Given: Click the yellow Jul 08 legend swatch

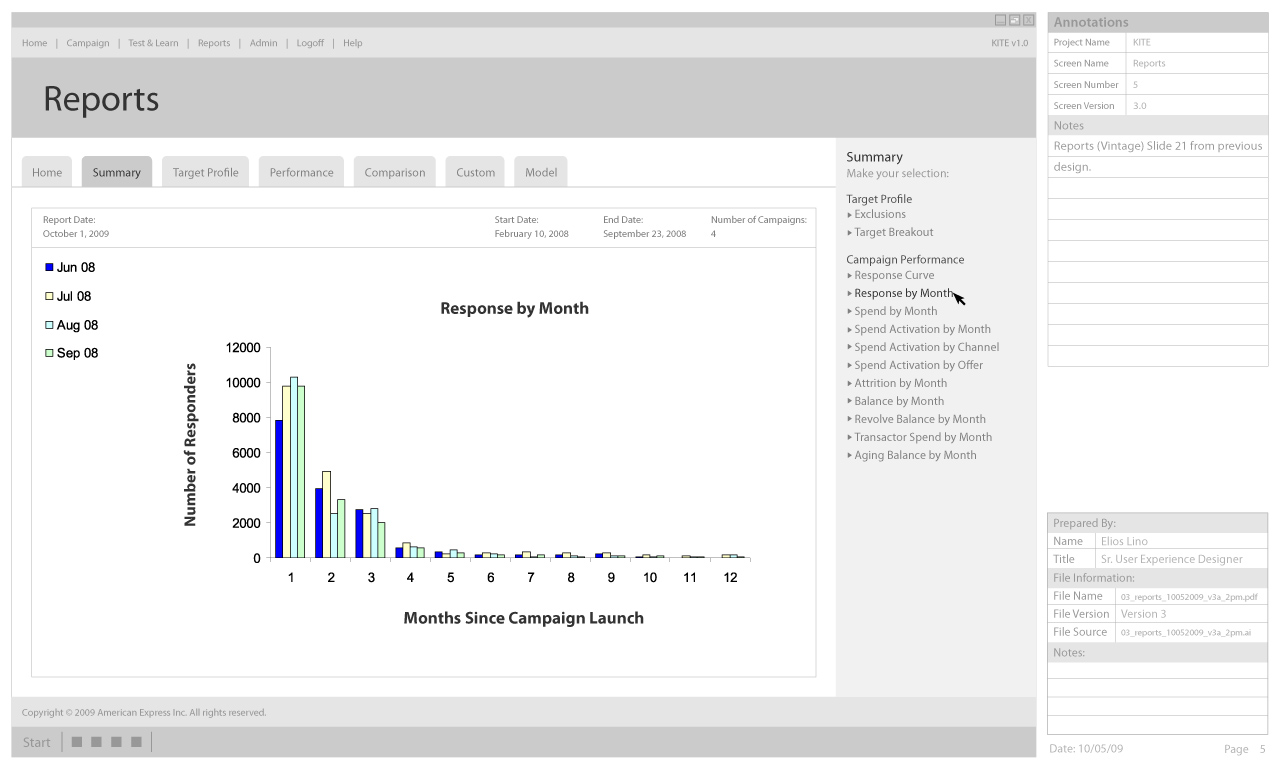Looking at the screenshot, I should coord(49,296).
